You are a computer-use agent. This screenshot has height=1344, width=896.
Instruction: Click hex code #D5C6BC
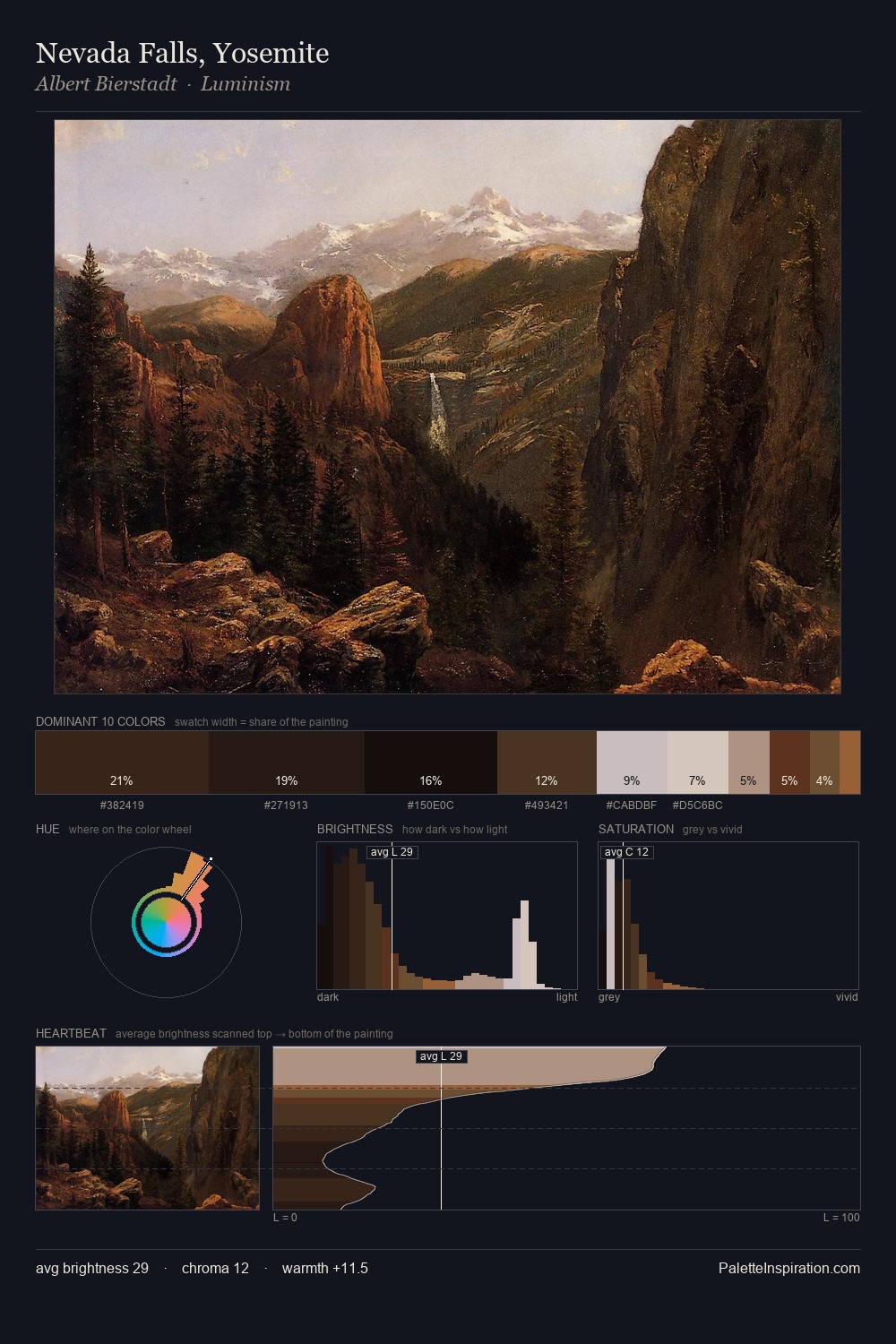[x=697, y=806]
